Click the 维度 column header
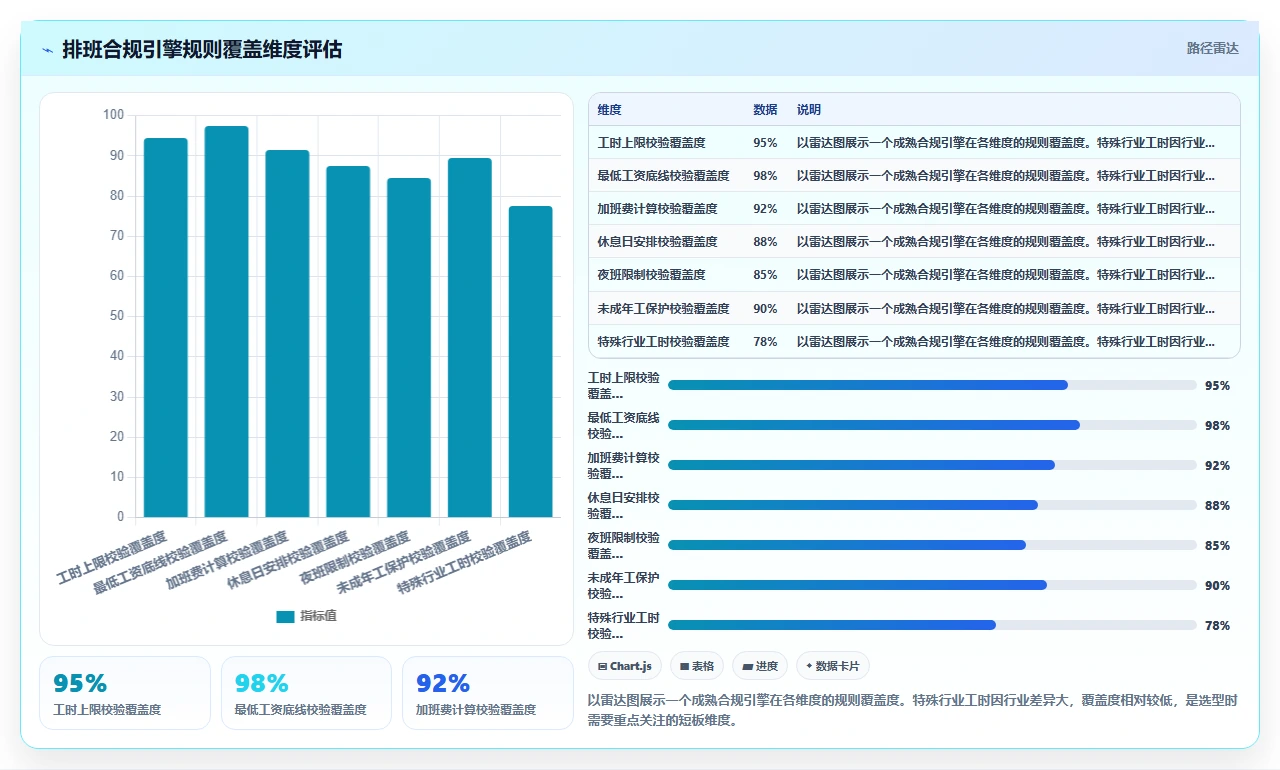The image size is (1280, 770). click(610, 110)
